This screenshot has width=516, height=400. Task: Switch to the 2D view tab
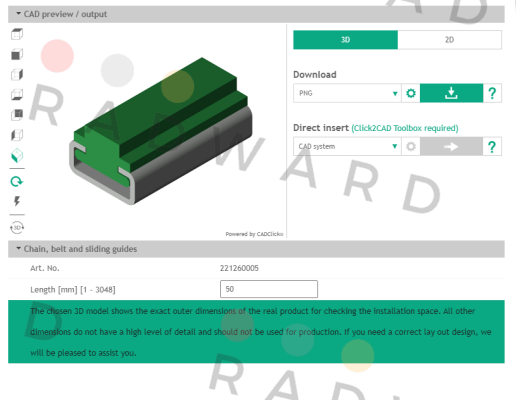tap(449, 40)
